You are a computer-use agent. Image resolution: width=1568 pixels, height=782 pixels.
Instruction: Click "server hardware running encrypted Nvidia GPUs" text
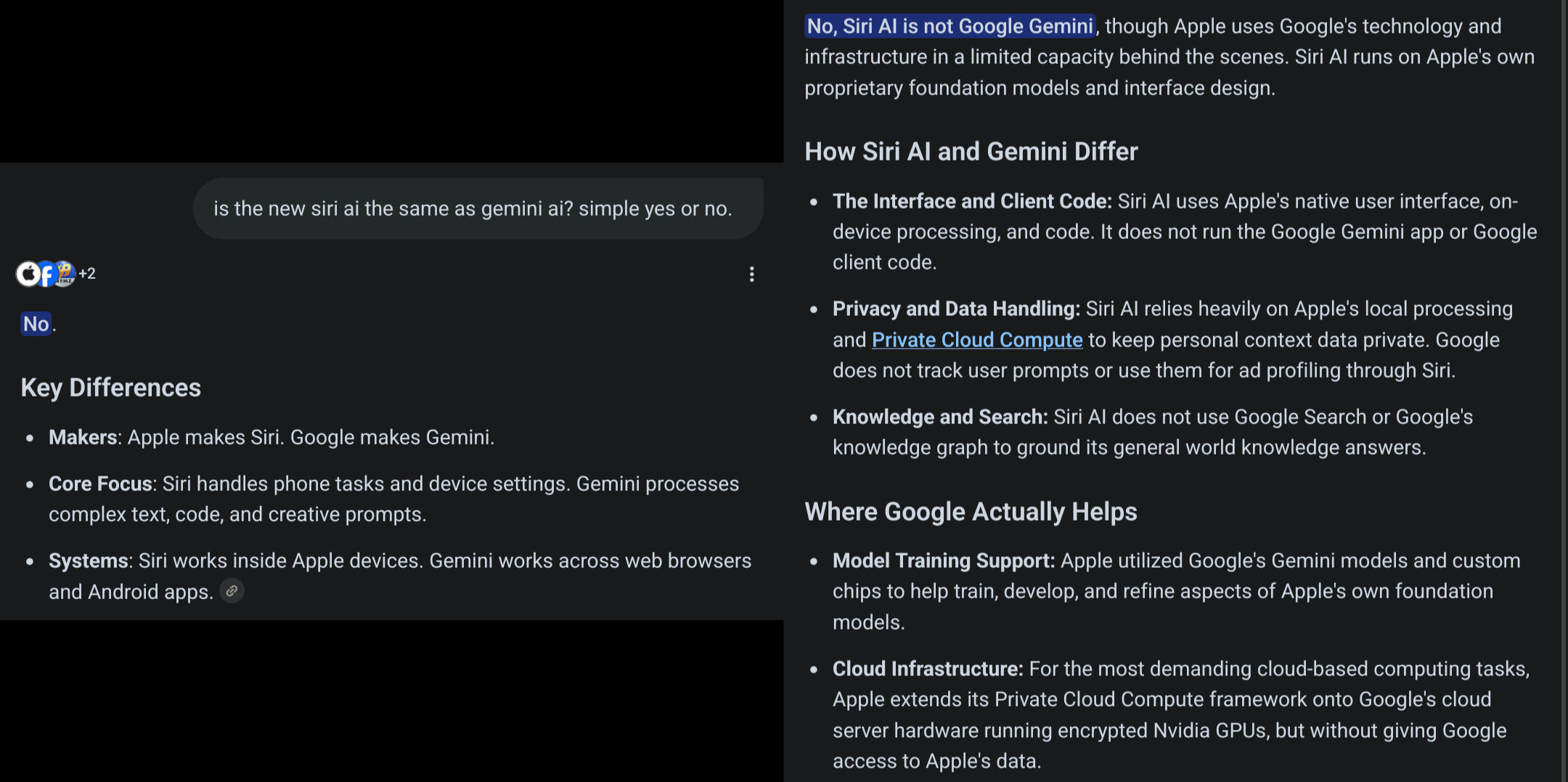click(x=1050, y=730)
